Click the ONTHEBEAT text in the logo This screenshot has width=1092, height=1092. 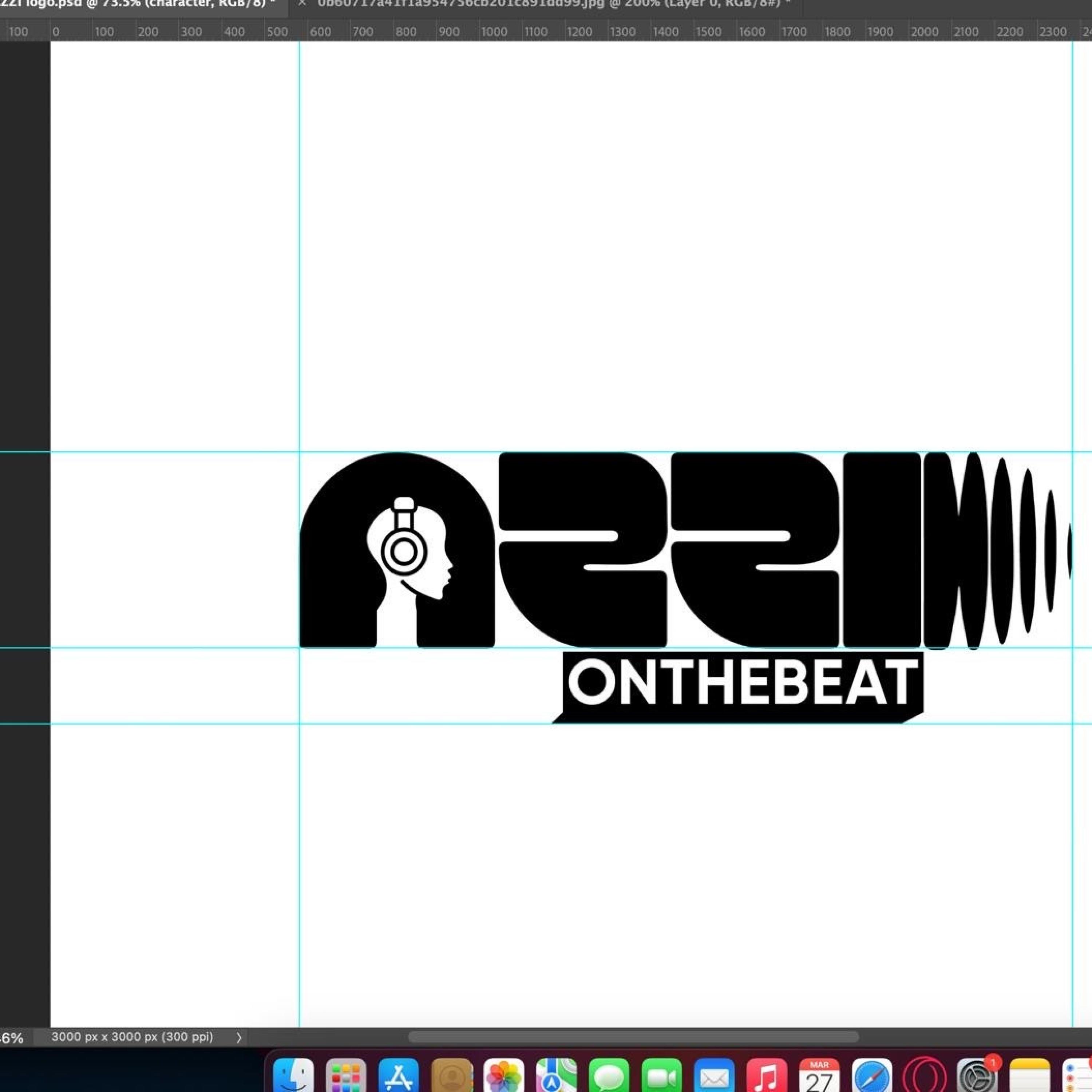point(742,684)
